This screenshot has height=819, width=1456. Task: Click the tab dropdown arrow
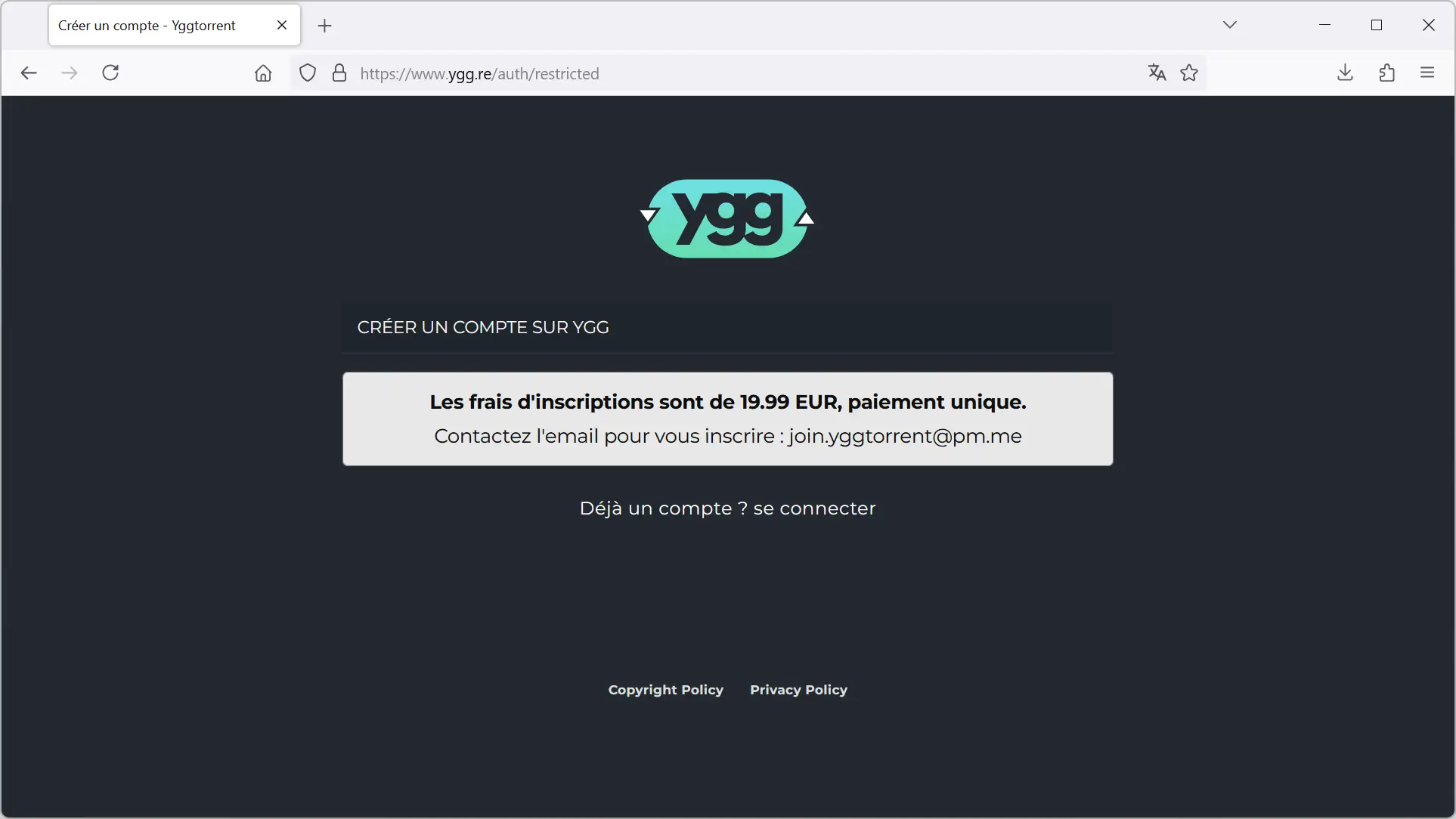[x=1230, y=24]
